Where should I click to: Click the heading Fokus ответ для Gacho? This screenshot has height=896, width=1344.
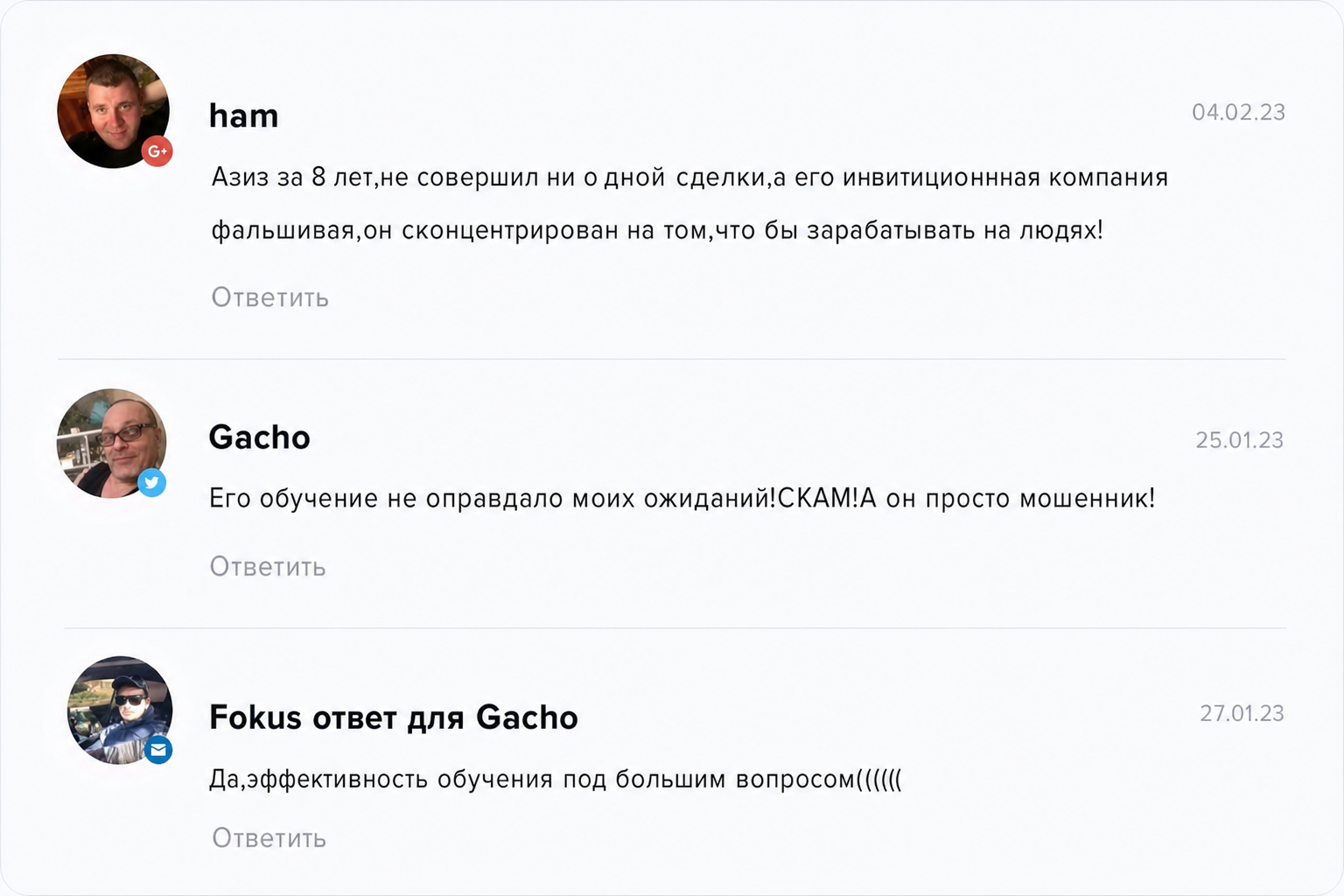point(394,717)
